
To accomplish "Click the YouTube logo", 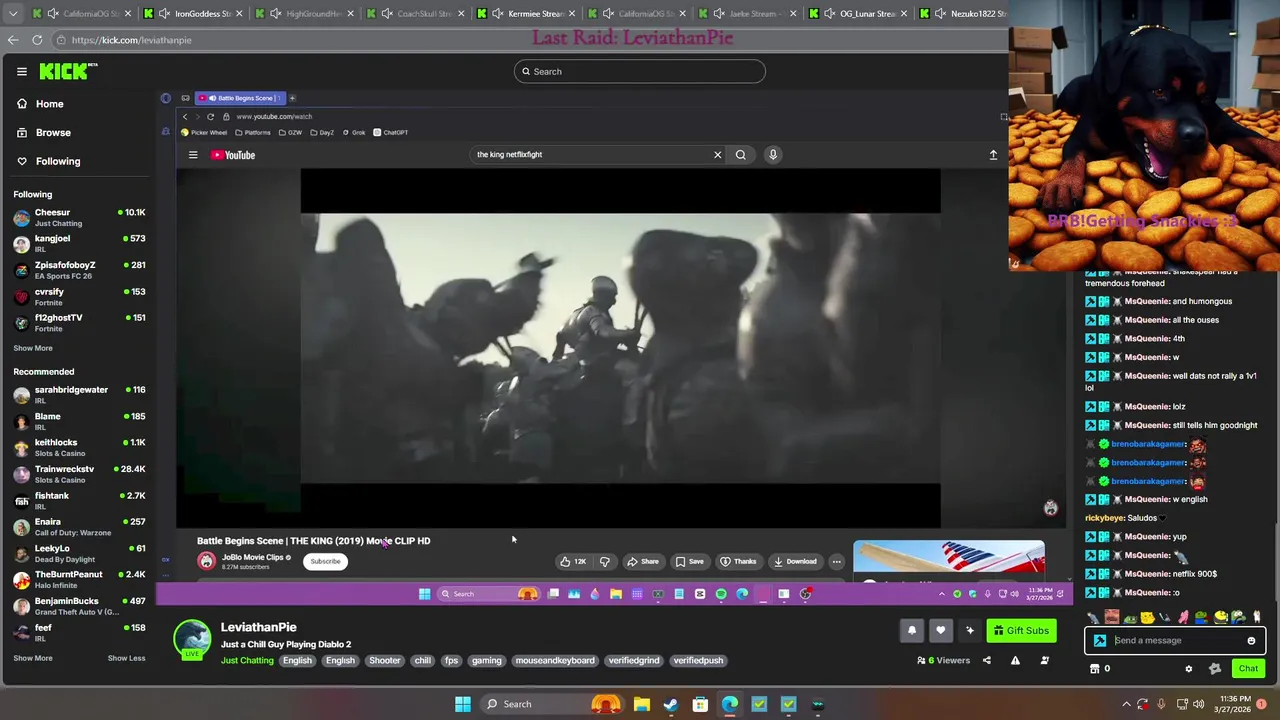I will coord(233,155).
